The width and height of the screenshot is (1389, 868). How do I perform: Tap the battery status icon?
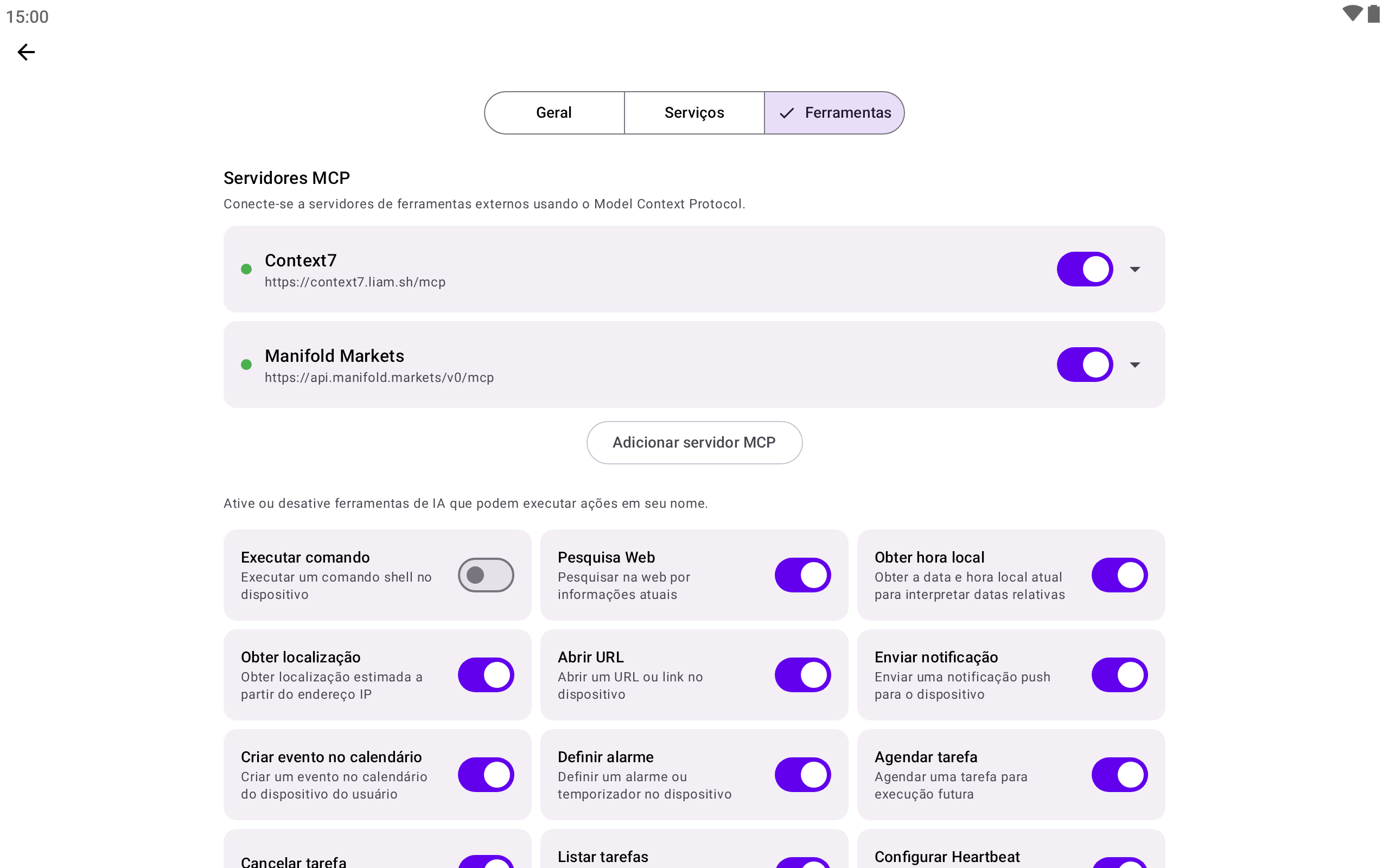pos(1373,14)
